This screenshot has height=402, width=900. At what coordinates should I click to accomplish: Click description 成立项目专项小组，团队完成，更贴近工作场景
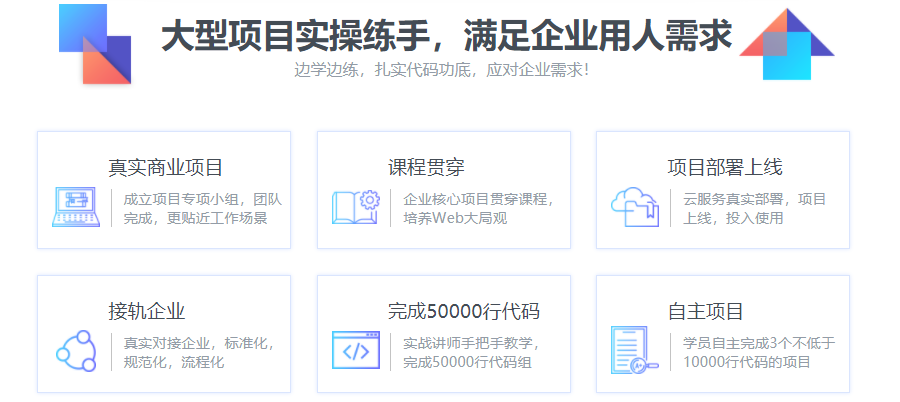pos(203,209)
